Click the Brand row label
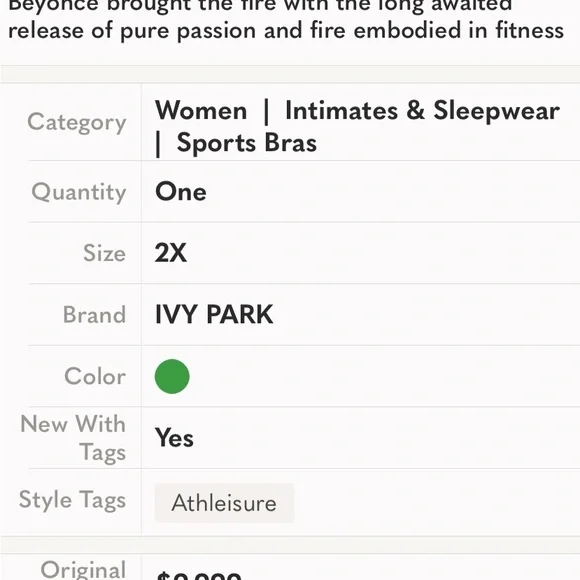This screenshot has width=580, height=580. click(x=94, y=315)
